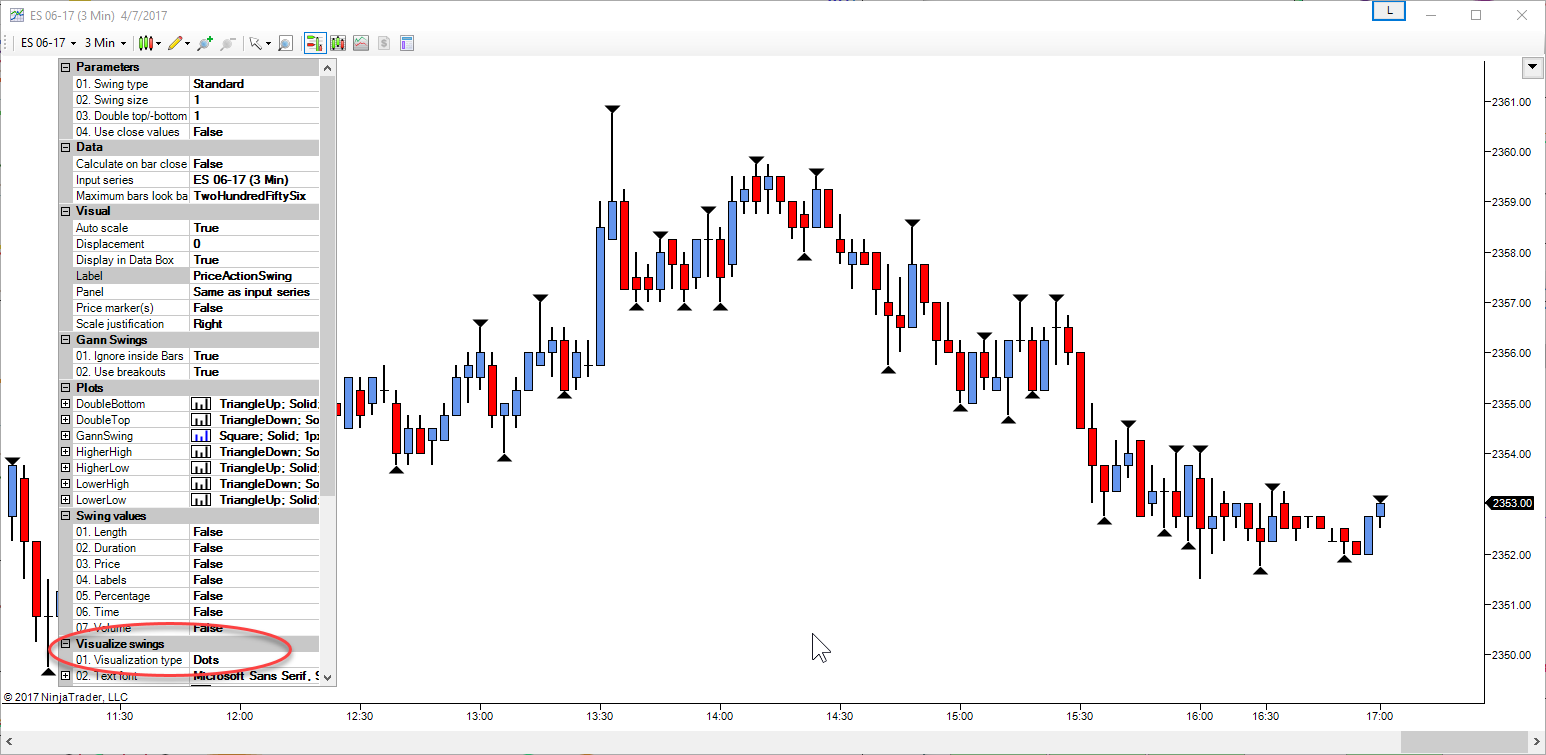Click the Visualization type Dots value
1546x755 pixels.
click(x=255, y=660)
